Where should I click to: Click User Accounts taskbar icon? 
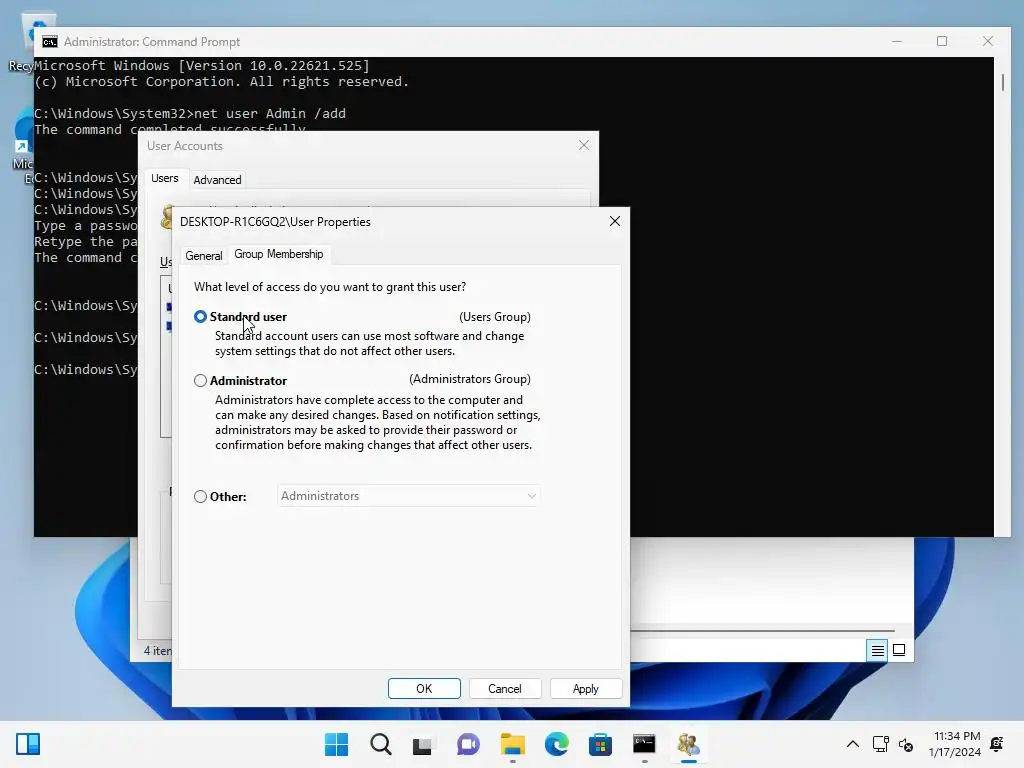point(688,744)
